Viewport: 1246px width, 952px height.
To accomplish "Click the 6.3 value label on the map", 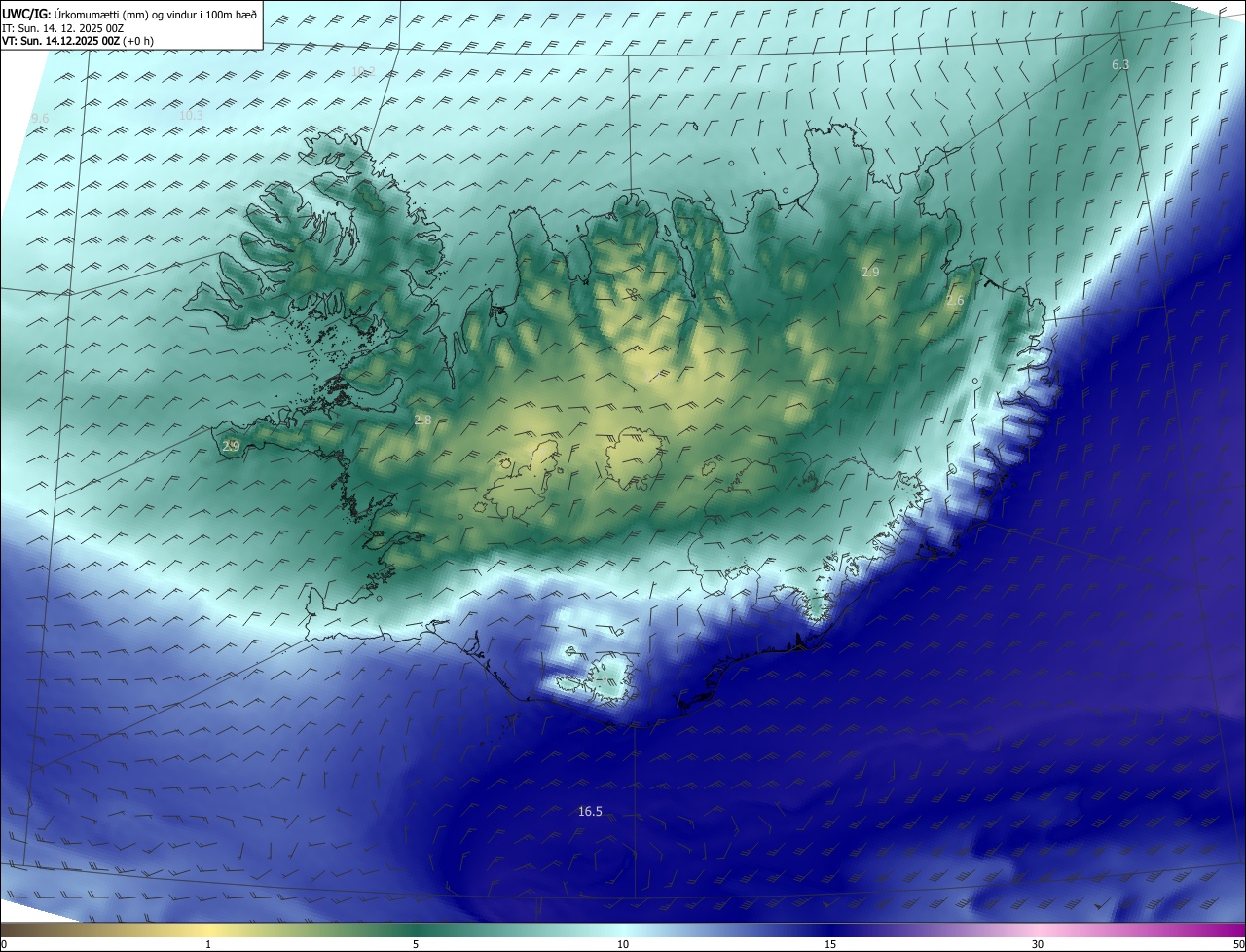I will 1120,64.
